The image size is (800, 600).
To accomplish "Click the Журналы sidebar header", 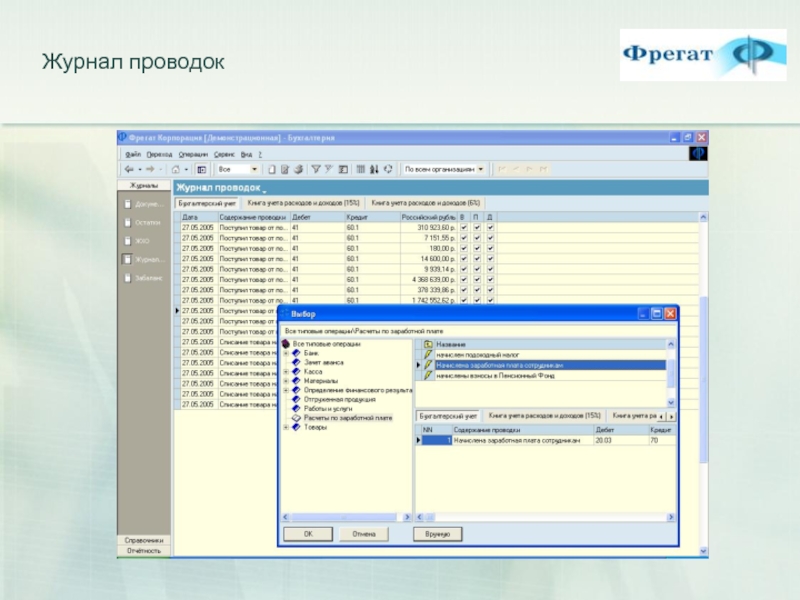I will (144, 186).
